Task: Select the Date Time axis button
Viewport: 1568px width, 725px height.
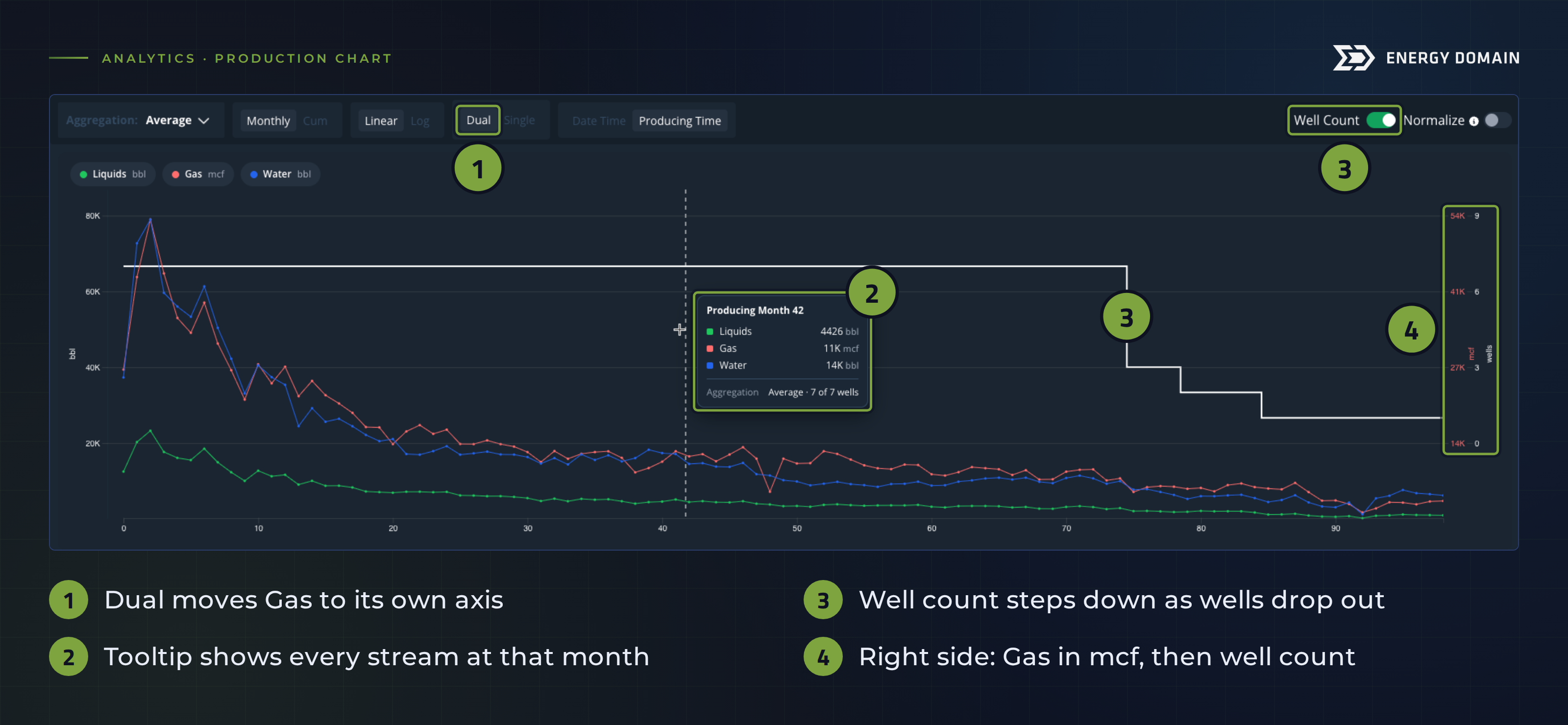Action: [x=598, y=121]
